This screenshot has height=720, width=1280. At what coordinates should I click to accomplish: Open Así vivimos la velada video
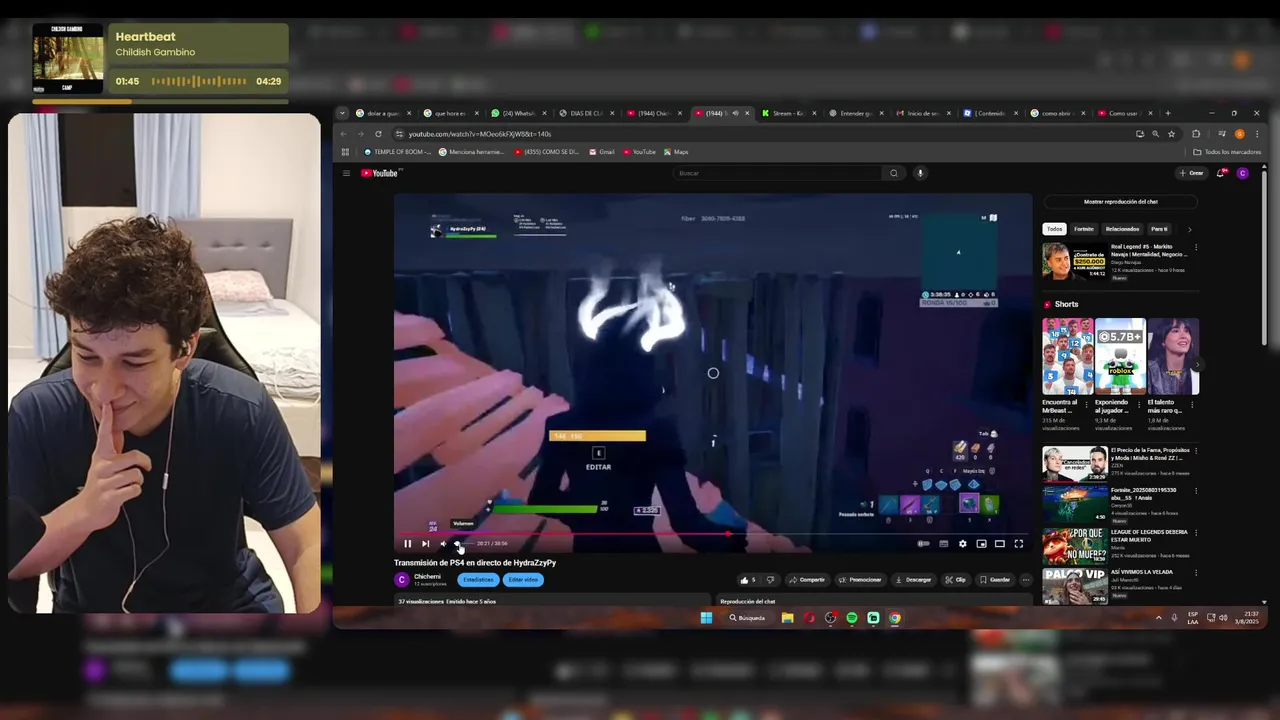(1075, 586)
